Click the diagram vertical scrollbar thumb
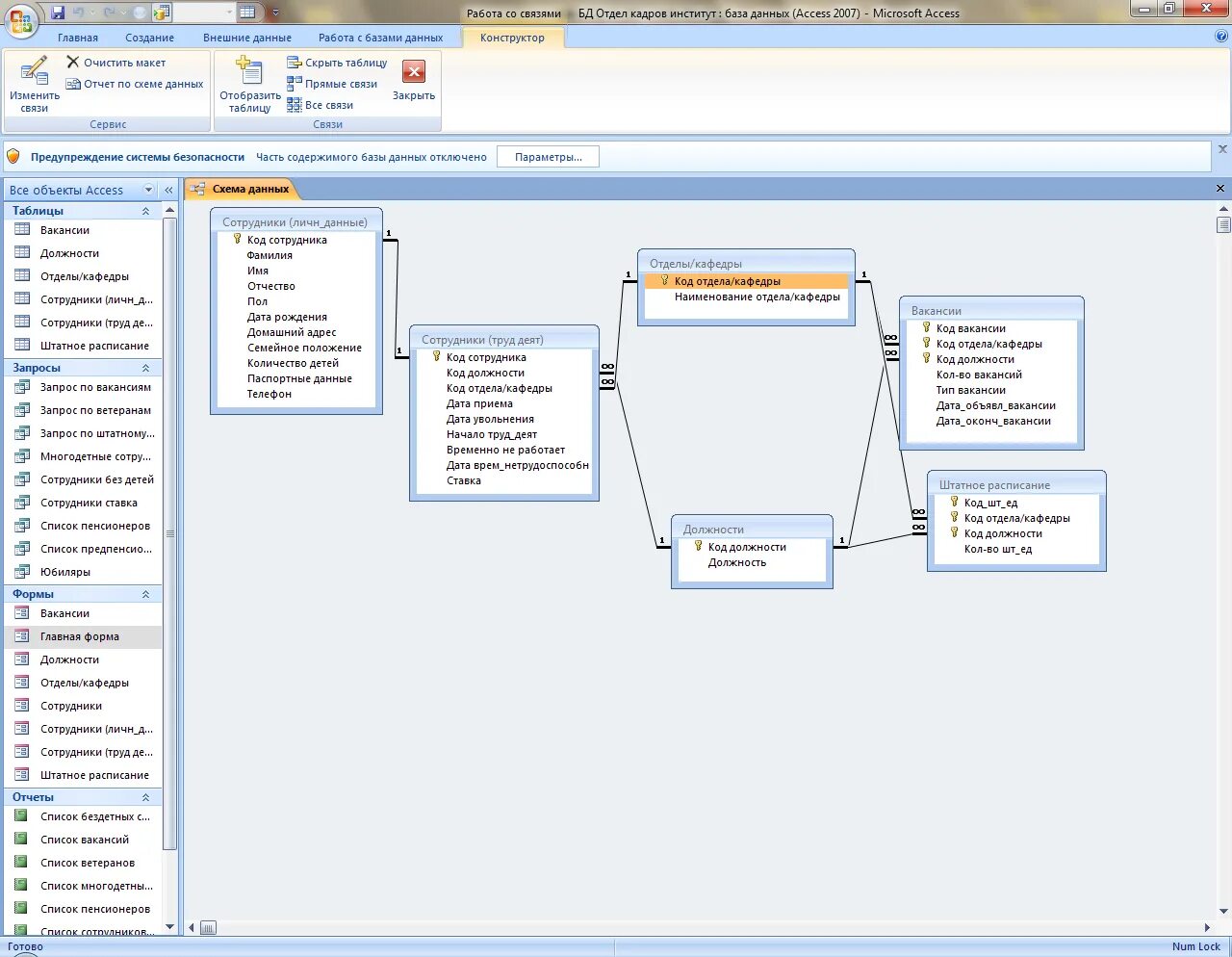Viewport: 1232px width, 957px height. coord(1223,225)
